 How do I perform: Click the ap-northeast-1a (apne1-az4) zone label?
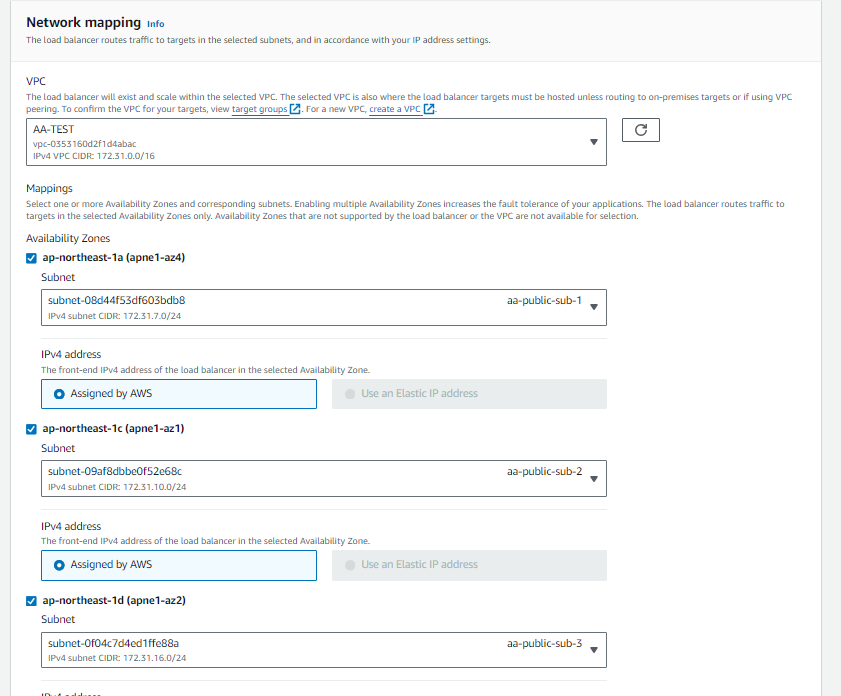[113, 257]
